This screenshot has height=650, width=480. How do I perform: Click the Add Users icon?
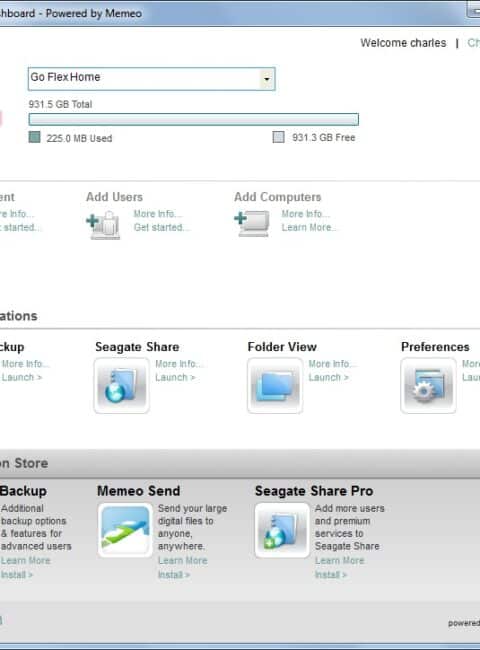click(103, 225)
